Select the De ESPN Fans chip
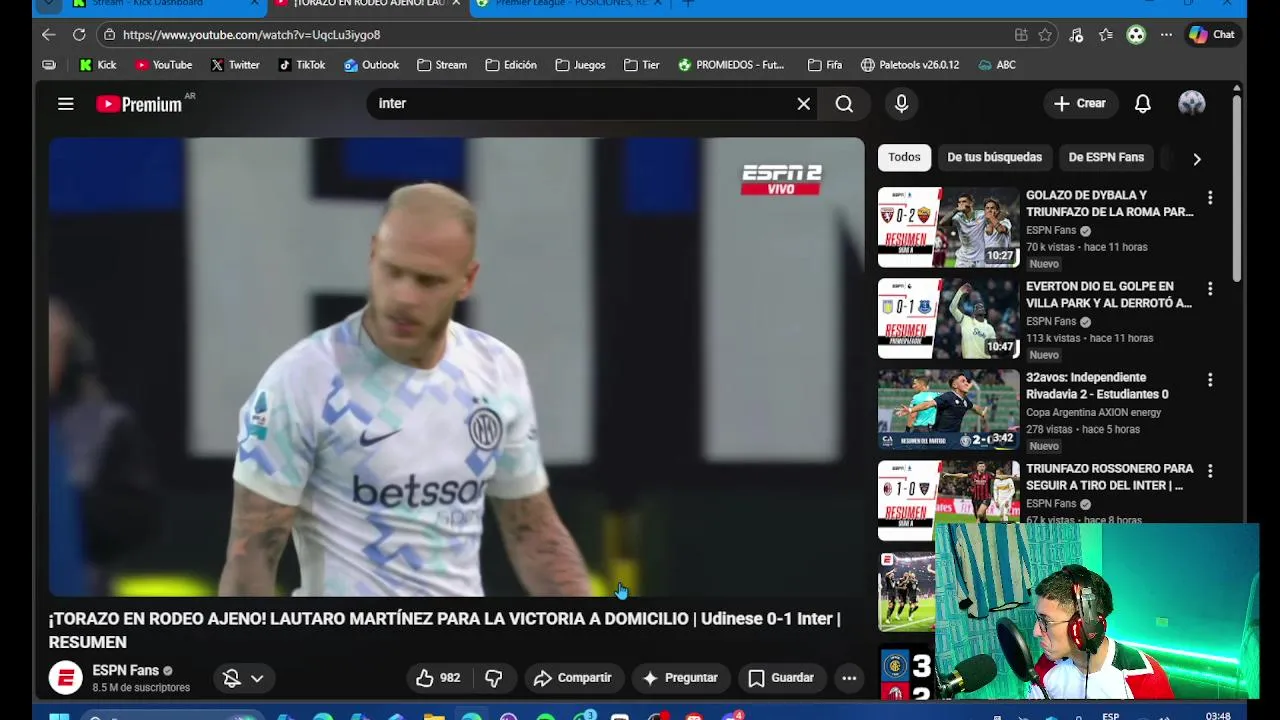Screen dimensions: 1280x720 click(1106, 157)
